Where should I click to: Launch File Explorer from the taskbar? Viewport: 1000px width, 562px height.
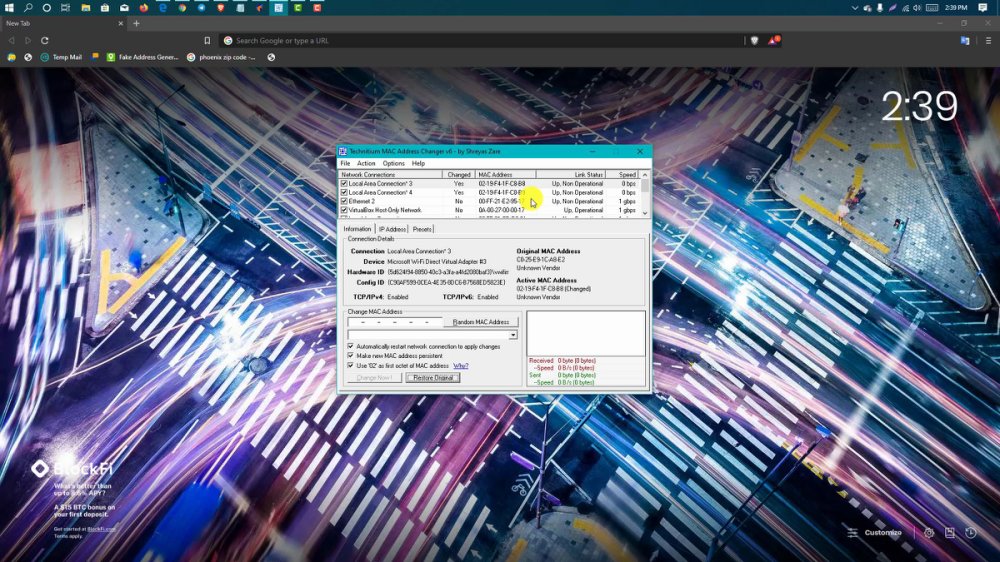85,8
